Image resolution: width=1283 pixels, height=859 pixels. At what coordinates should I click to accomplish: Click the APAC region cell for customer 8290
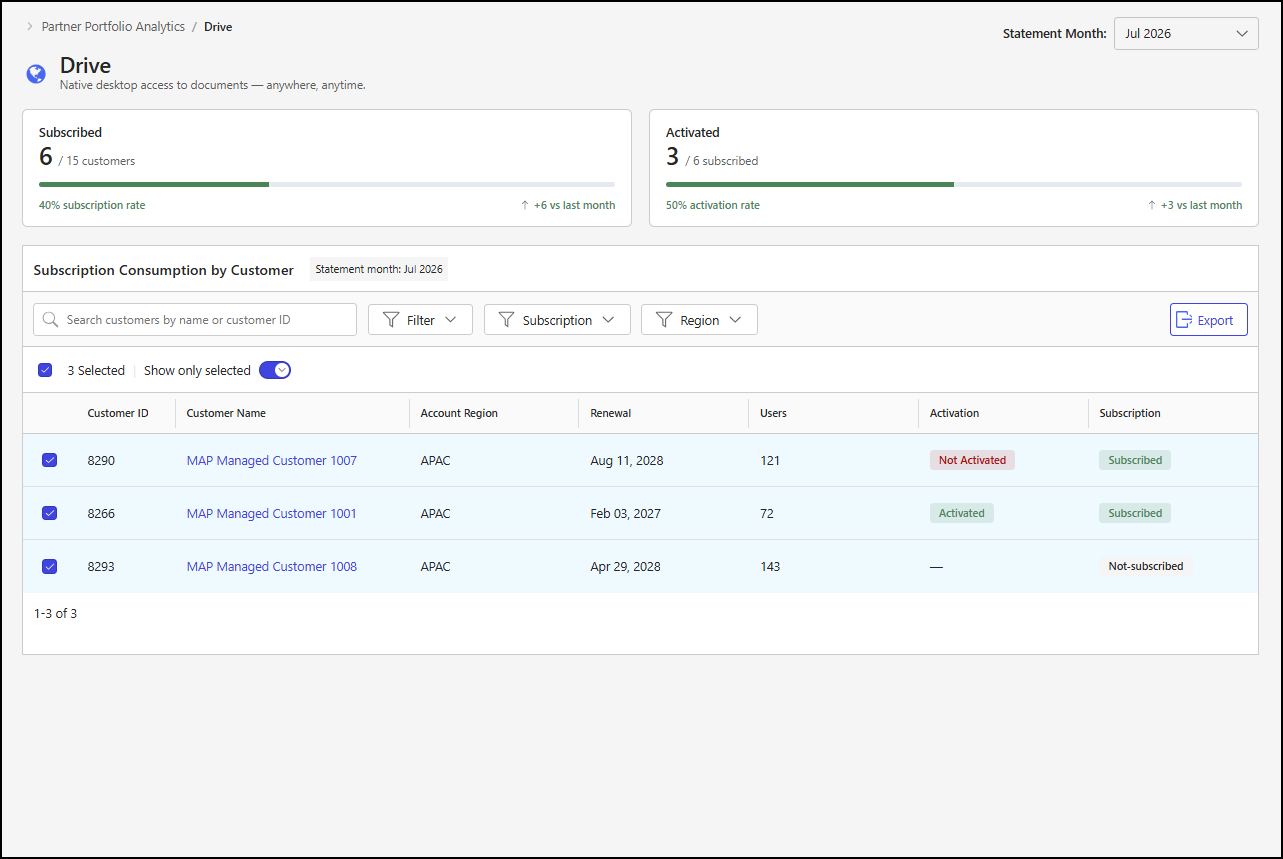pos(436,460)
